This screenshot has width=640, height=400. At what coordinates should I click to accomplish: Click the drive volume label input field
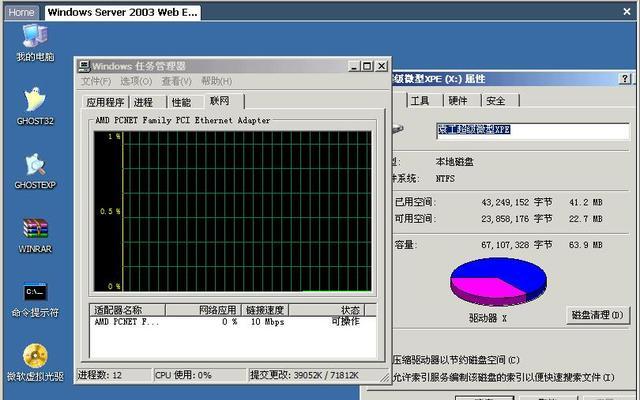[533, 131]
